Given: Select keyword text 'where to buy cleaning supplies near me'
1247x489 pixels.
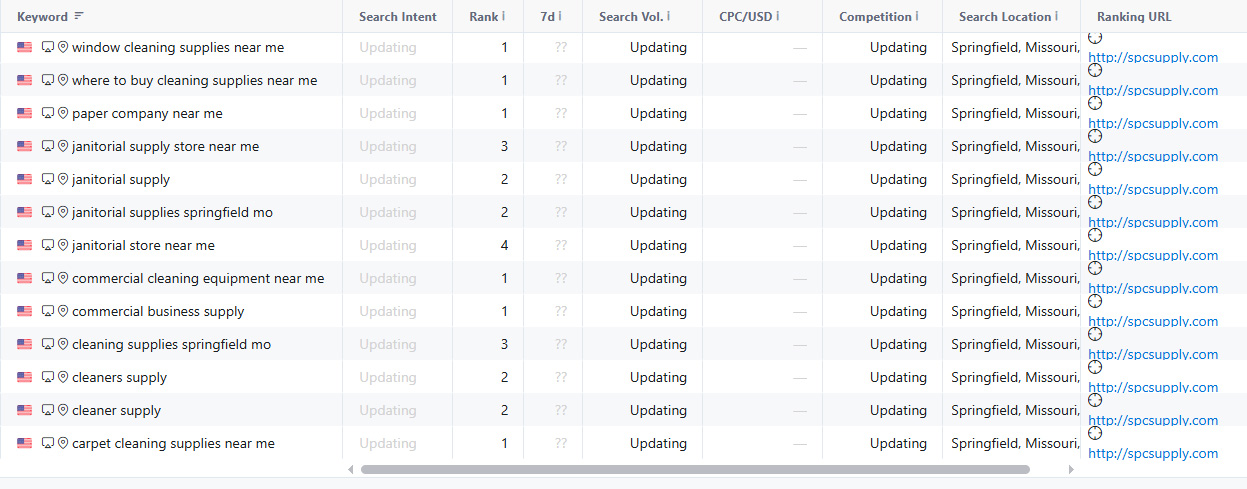Looking at the screenshot, I should pos(195,80).
